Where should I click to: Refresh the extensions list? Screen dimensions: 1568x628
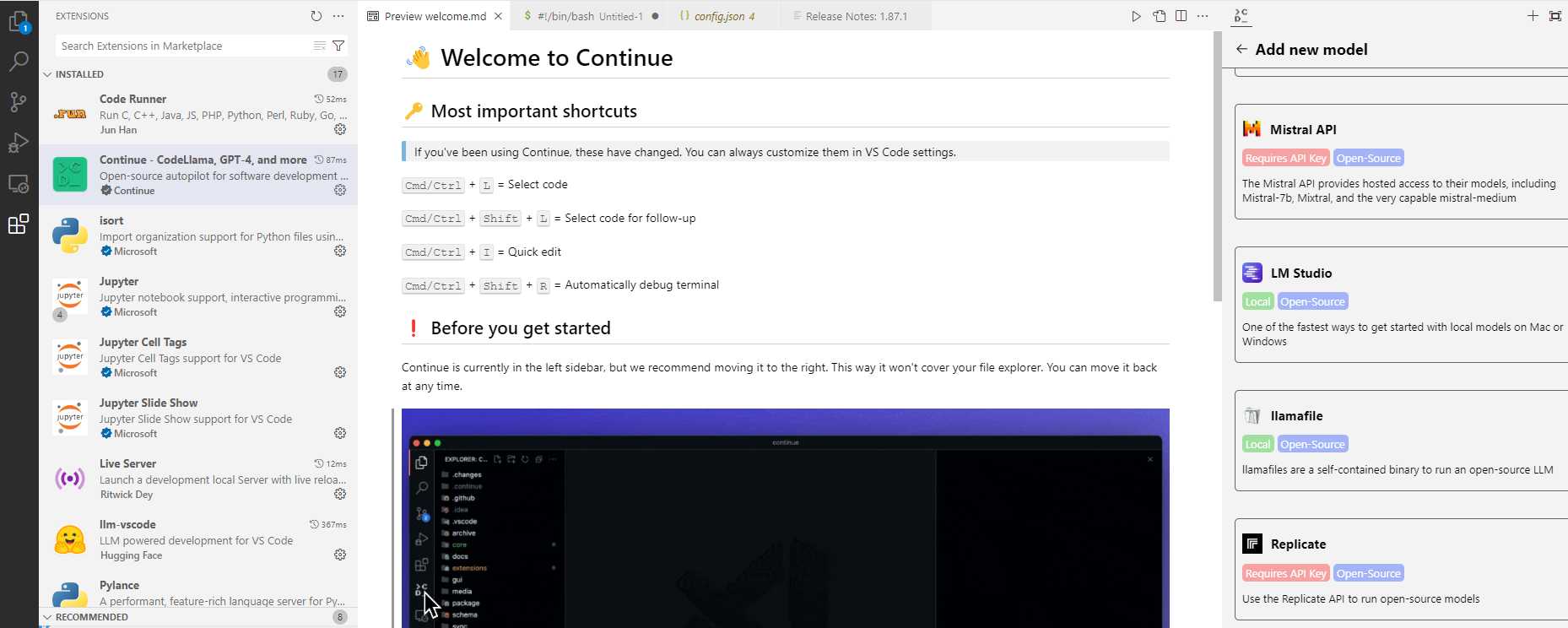316,16
